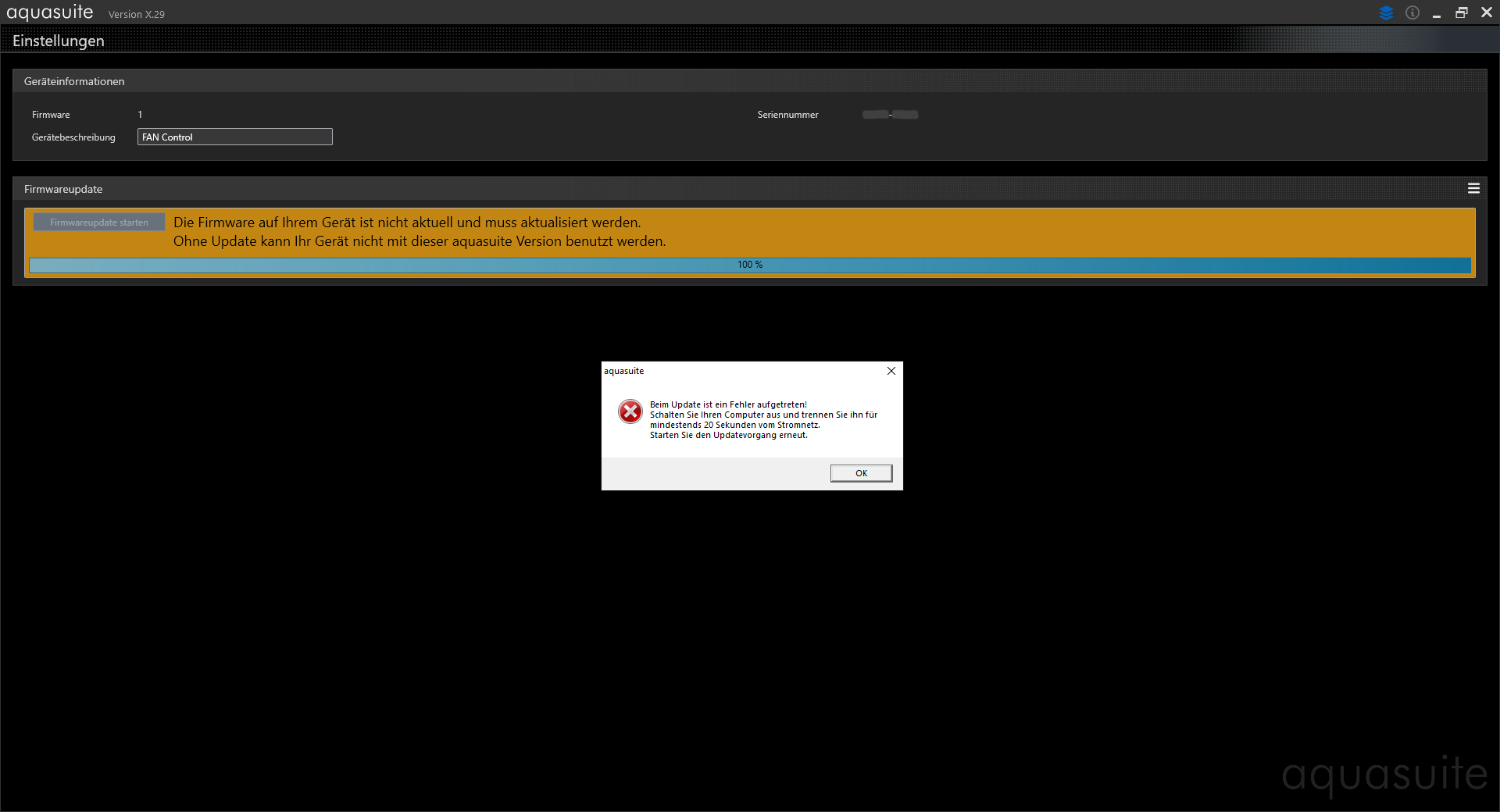Click the Einstellungen page title
1500x812 pixels.
pos(59,41)
